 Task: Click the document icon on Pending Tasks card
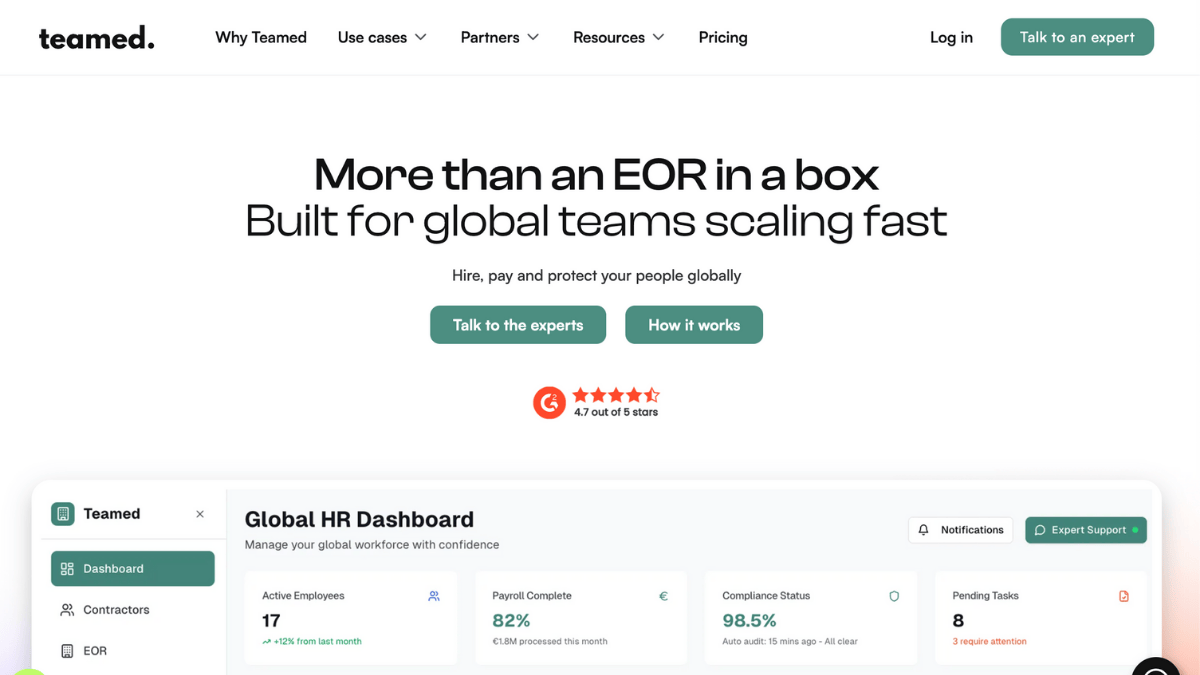(1123, 595)
